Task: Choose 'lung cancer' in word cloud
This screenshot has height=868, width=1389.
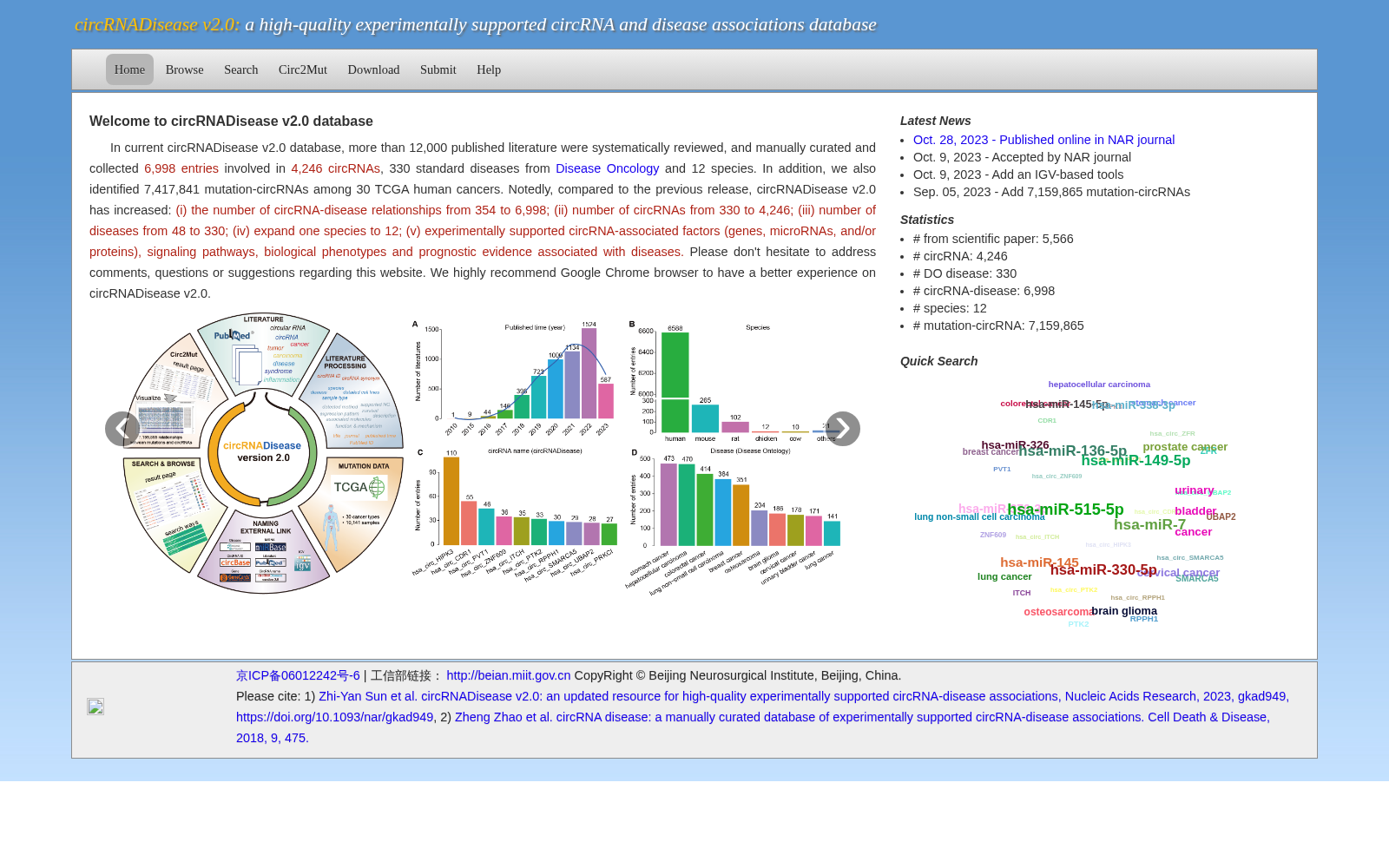Action: pyautogui.click(x=1004, y=576)
